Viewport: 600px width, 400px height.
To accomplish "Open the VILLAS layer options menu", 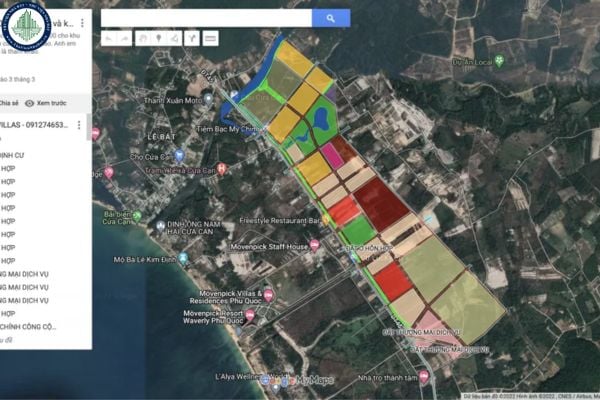I will [x=80, y=125].
